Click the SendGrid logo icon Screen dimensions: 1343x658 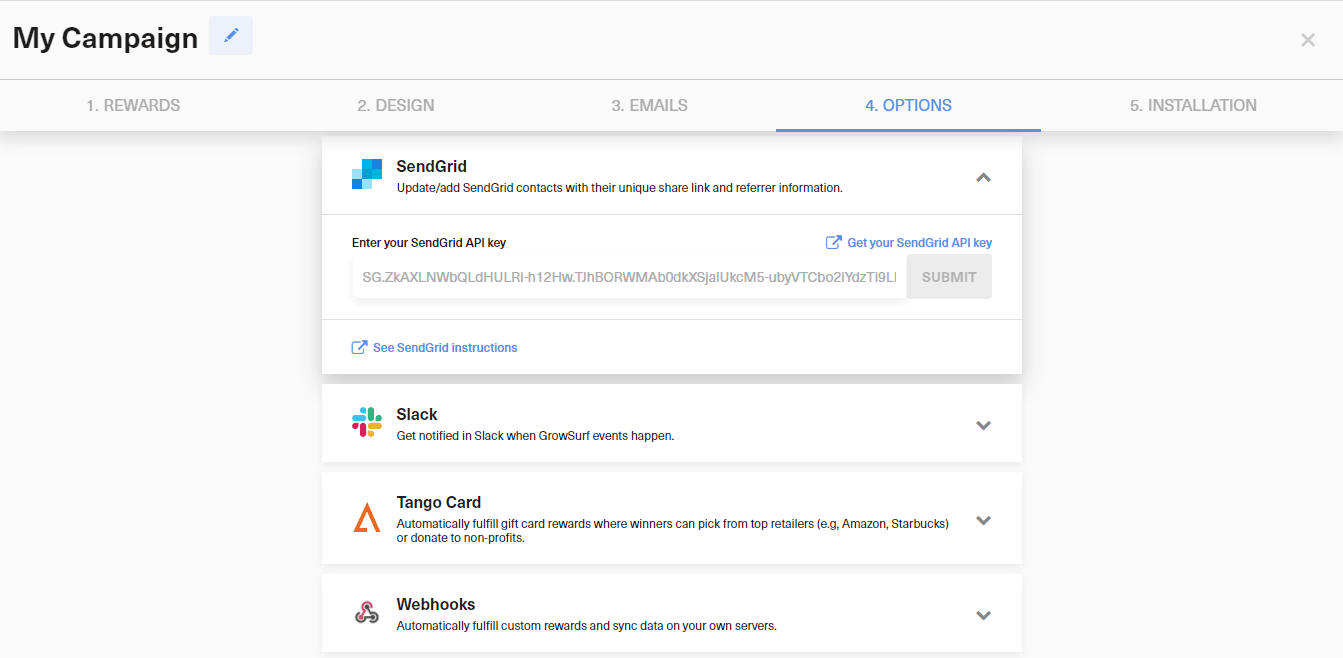point(366,174)
